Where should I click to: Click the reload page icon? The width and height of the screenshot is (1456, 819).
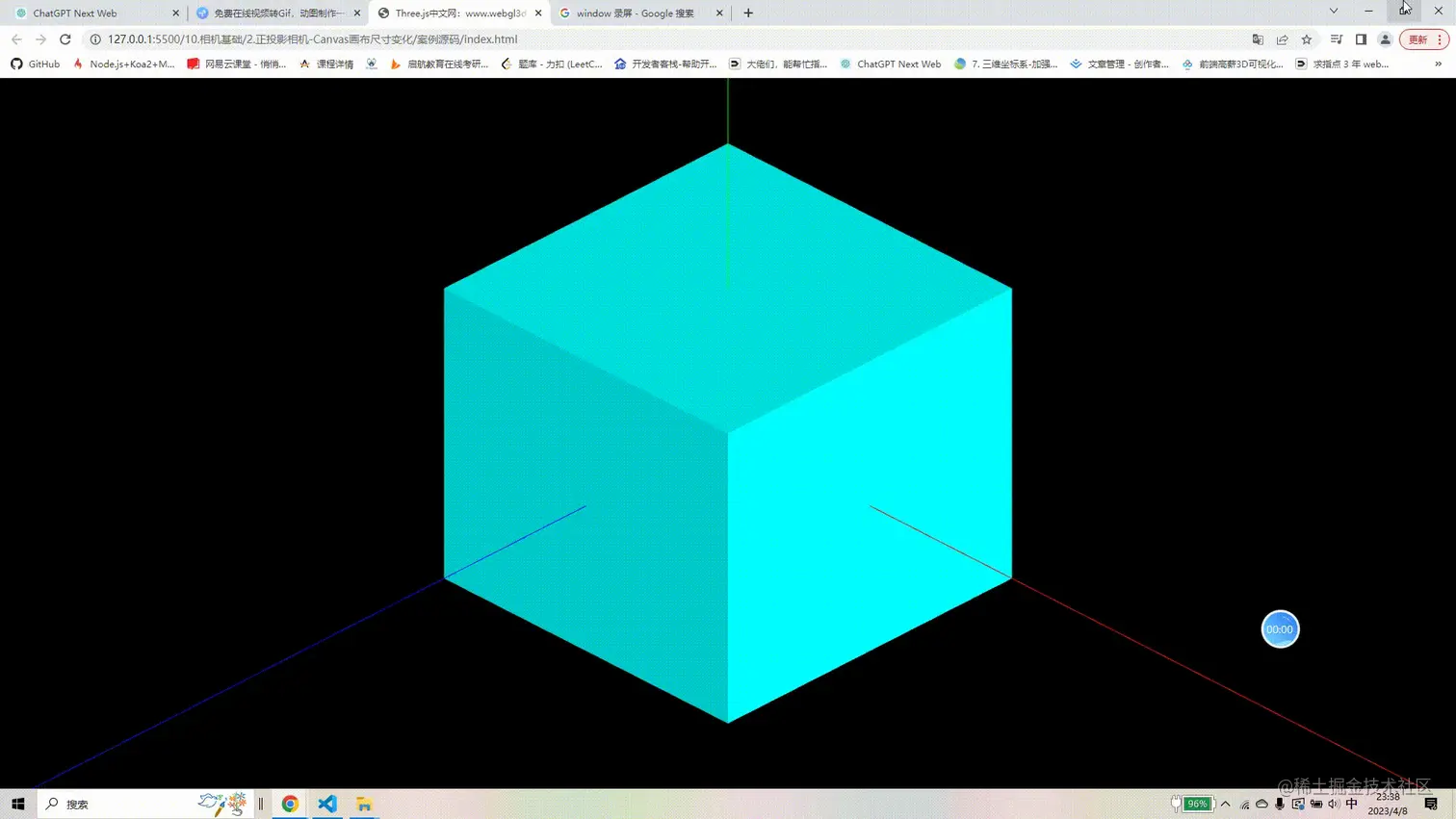(65, 39)
